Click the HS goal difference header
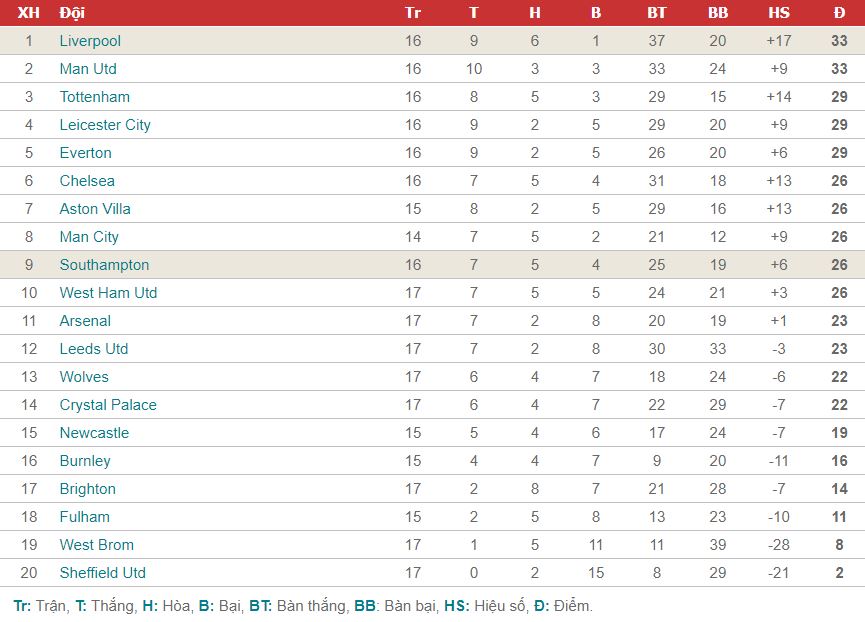Screen dimensions: 865x622 (779, 13)
